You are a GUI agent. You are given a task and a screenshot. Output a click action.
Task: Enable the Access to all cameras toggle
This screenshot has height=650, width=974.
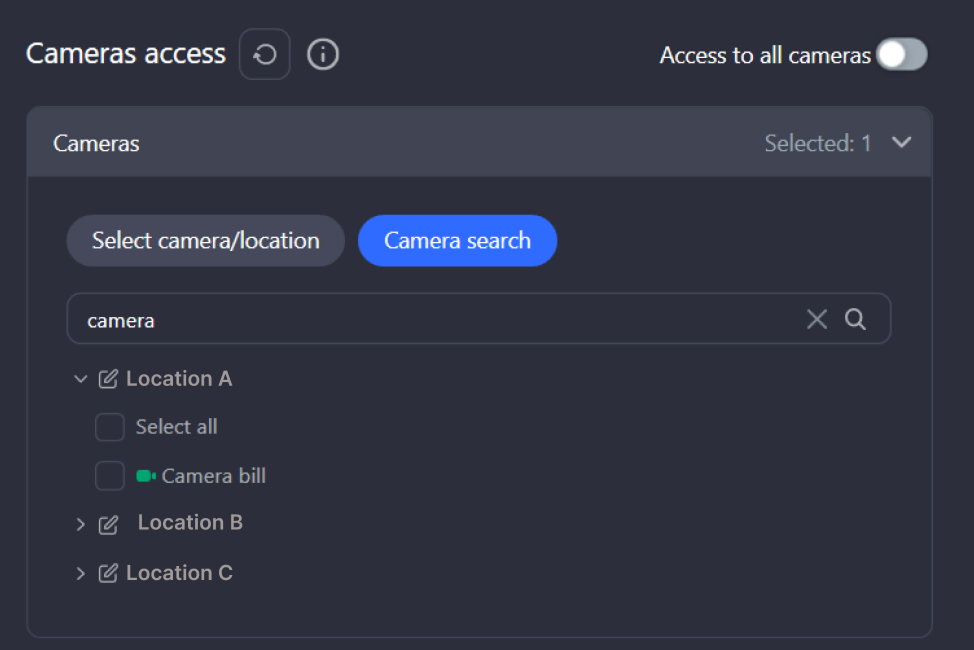coord(901,55)
